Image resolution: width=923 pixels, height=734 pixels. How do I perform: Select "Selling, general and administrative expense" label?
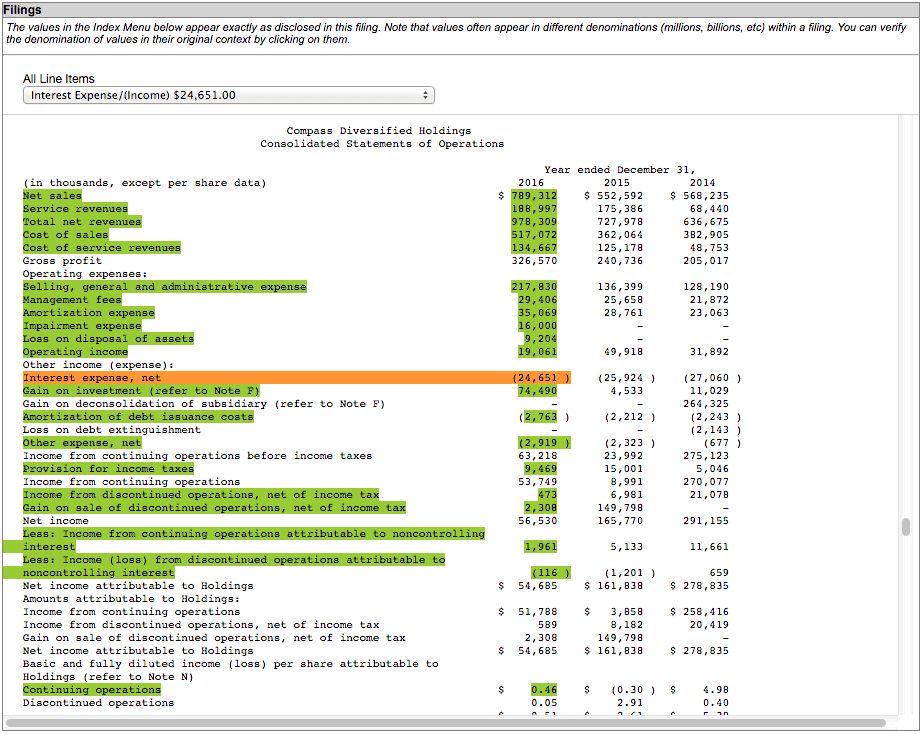[165, 287]
